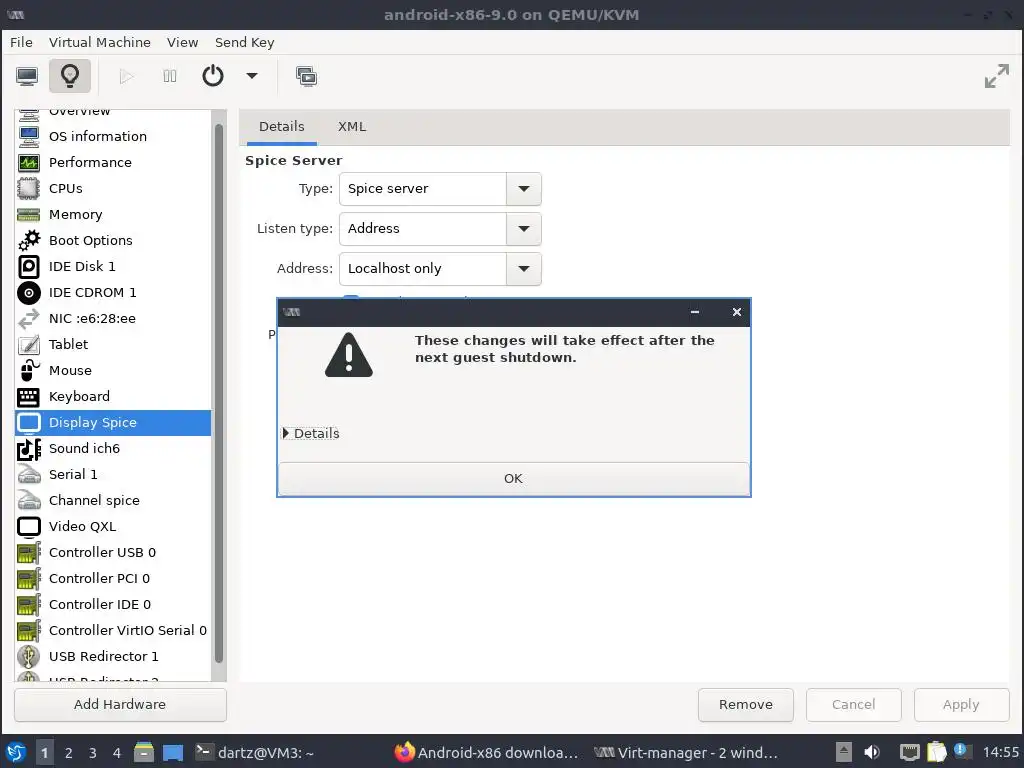
Task: Select IDE CDROM 1
Action: pyautogui.click(x=113, y=293)
